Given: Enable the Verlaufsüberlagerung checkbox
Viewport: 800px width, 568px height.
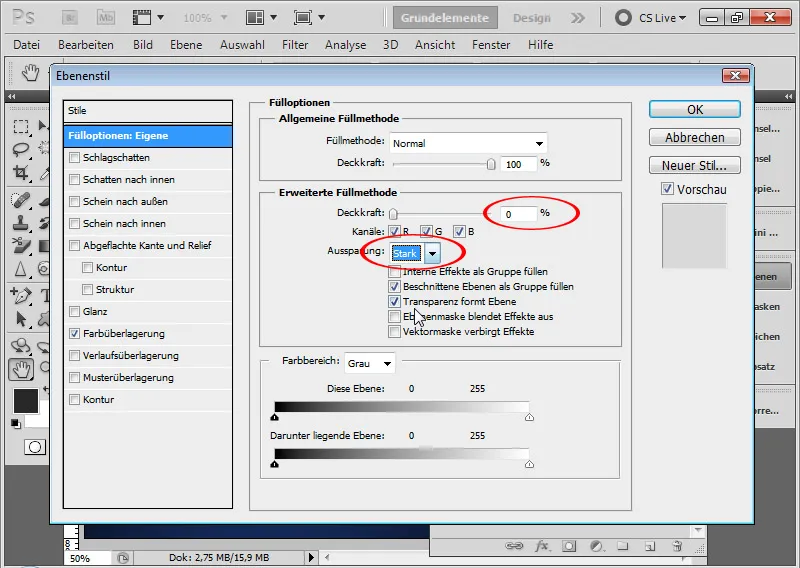Looking at the screenshot, I should (x=74, y=356).
